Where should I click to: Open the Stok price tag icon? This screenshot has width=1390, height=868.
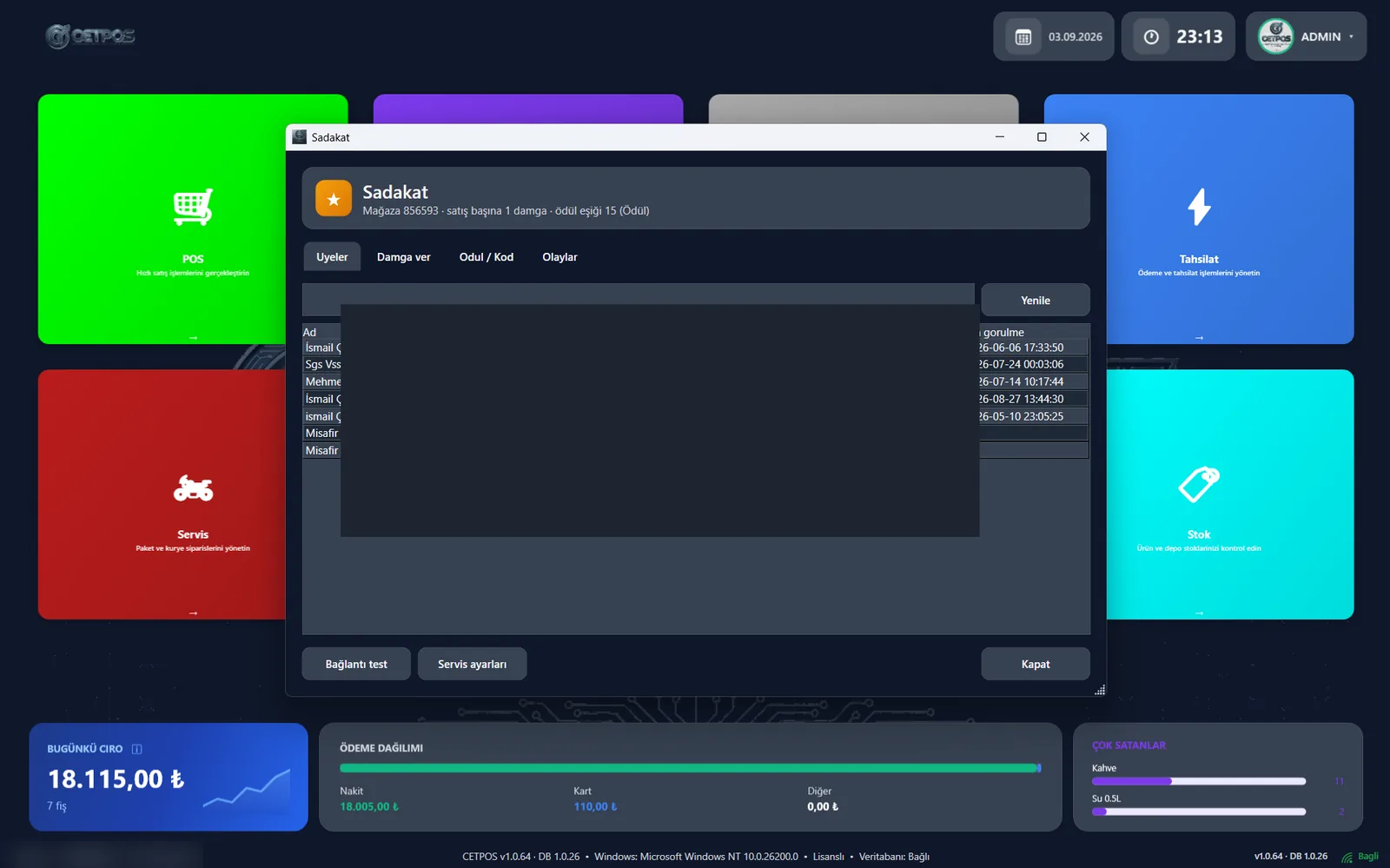1199,485
